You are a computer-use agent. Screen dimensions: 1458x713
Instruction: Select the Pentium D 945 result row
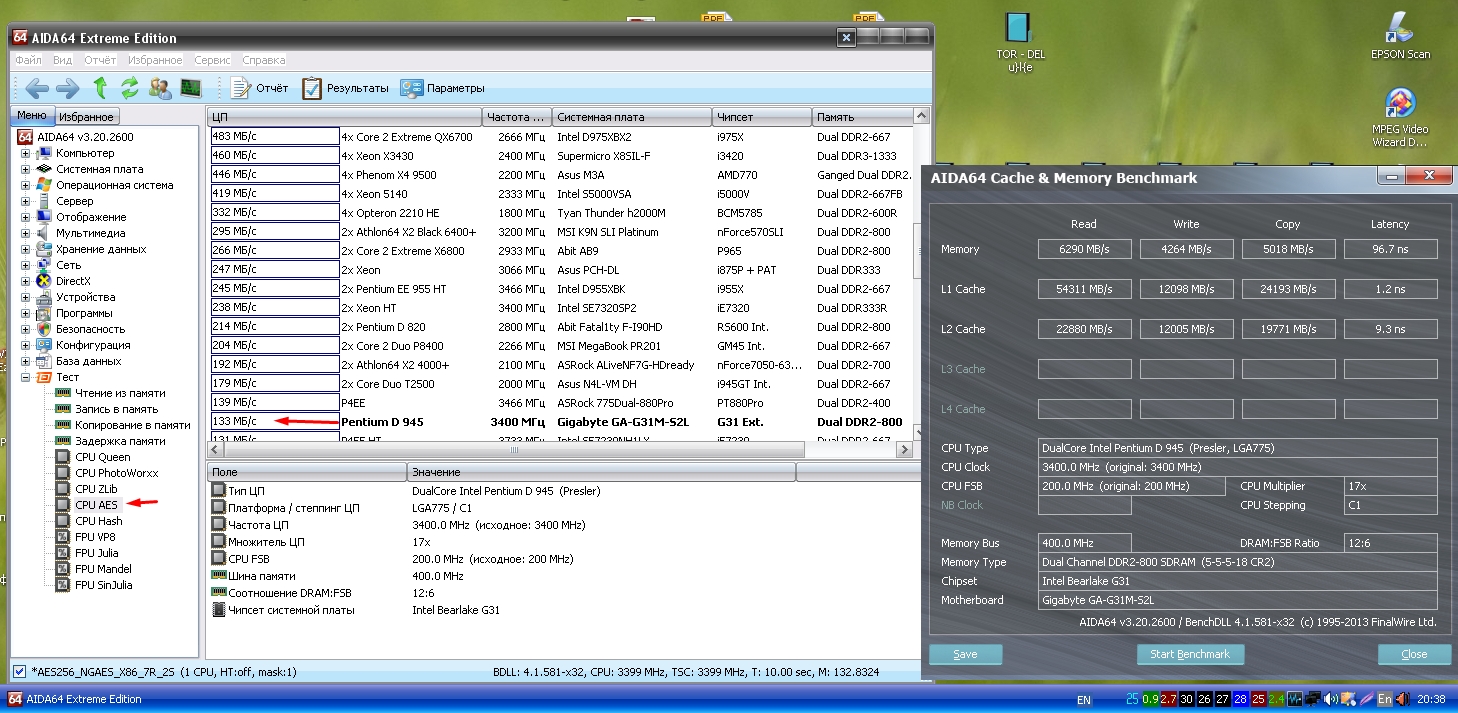[x=560, y=422]
